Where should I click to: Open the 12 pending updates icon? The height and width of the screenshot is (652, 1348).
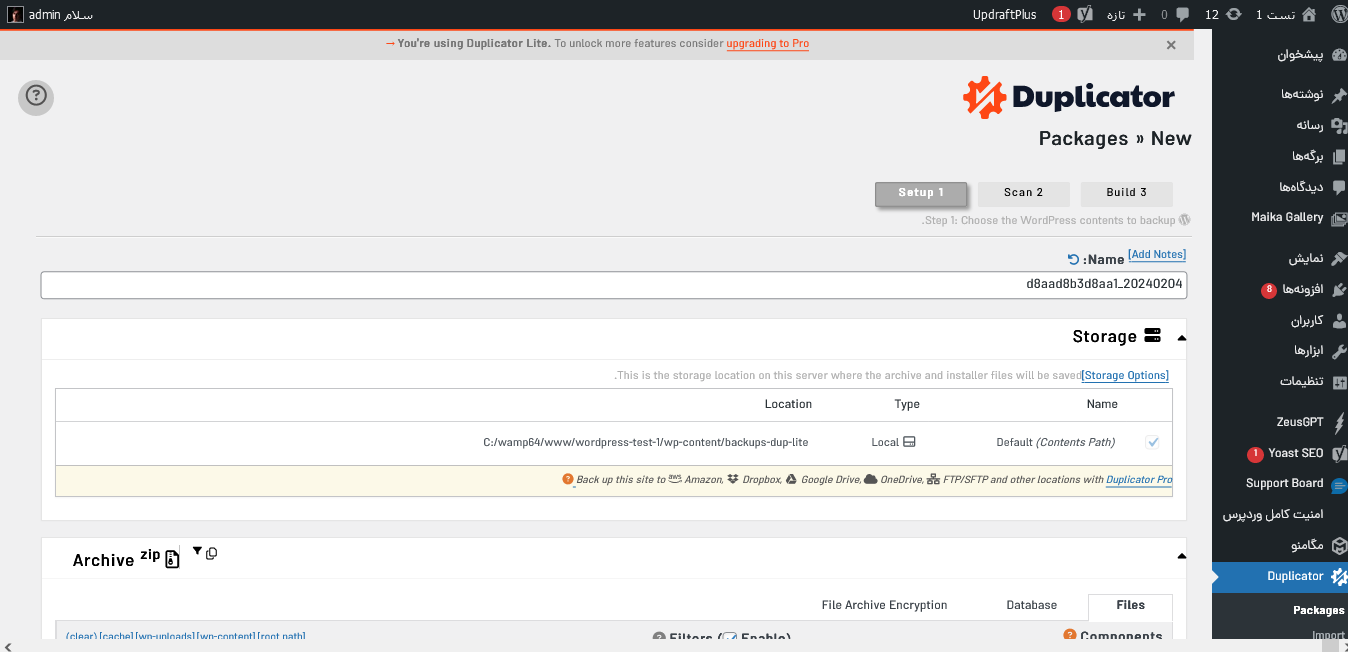1222,14
